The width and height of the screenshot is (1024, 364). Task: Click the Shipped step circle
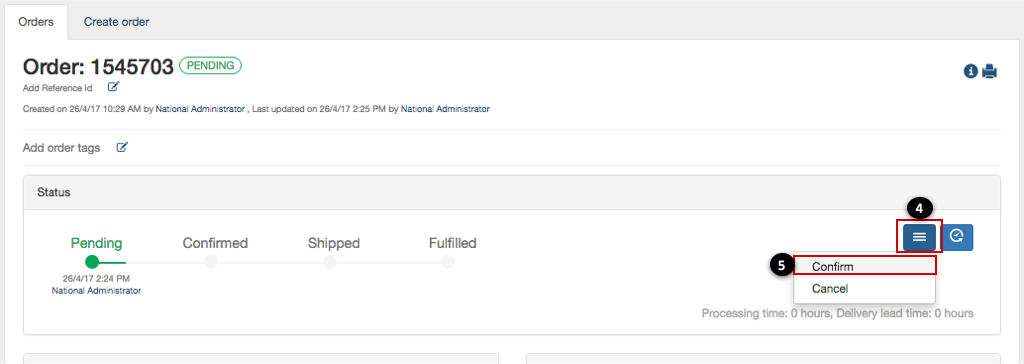(x=329, y=262)
